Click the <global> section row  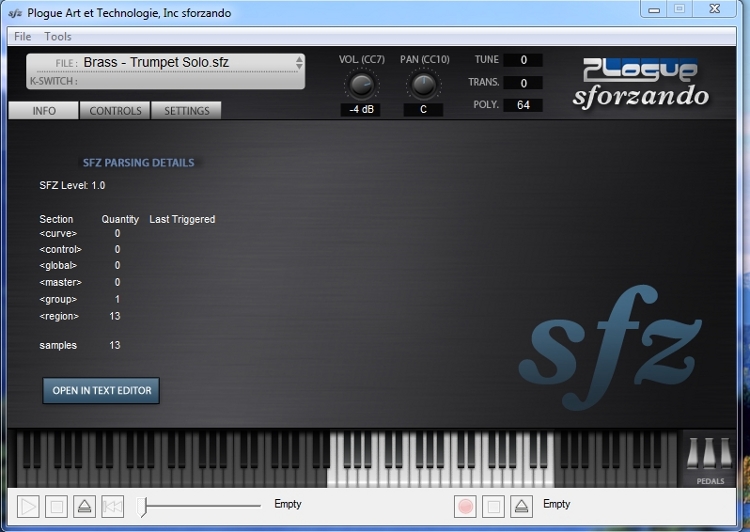(80, 266)
